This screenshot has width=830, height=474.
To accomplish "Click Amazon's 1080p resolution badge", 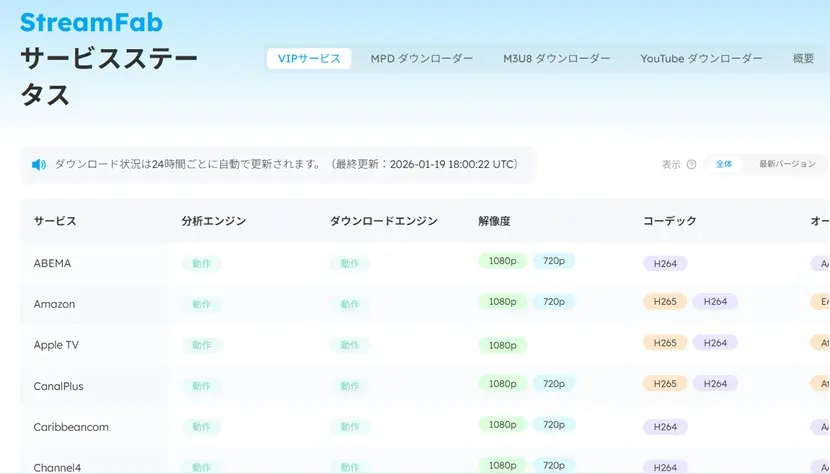I will (502, 301).
